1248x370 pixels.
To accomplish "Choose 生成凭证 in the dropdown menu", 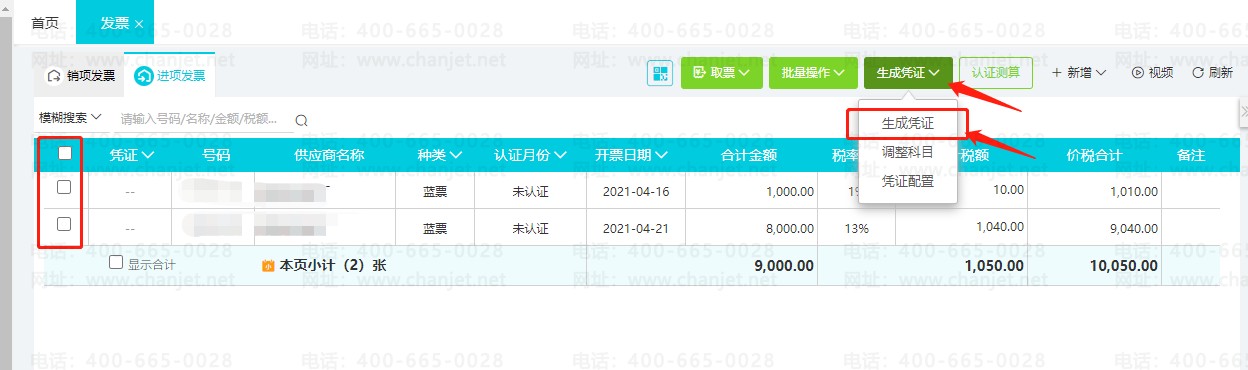I will pos(908,124).
